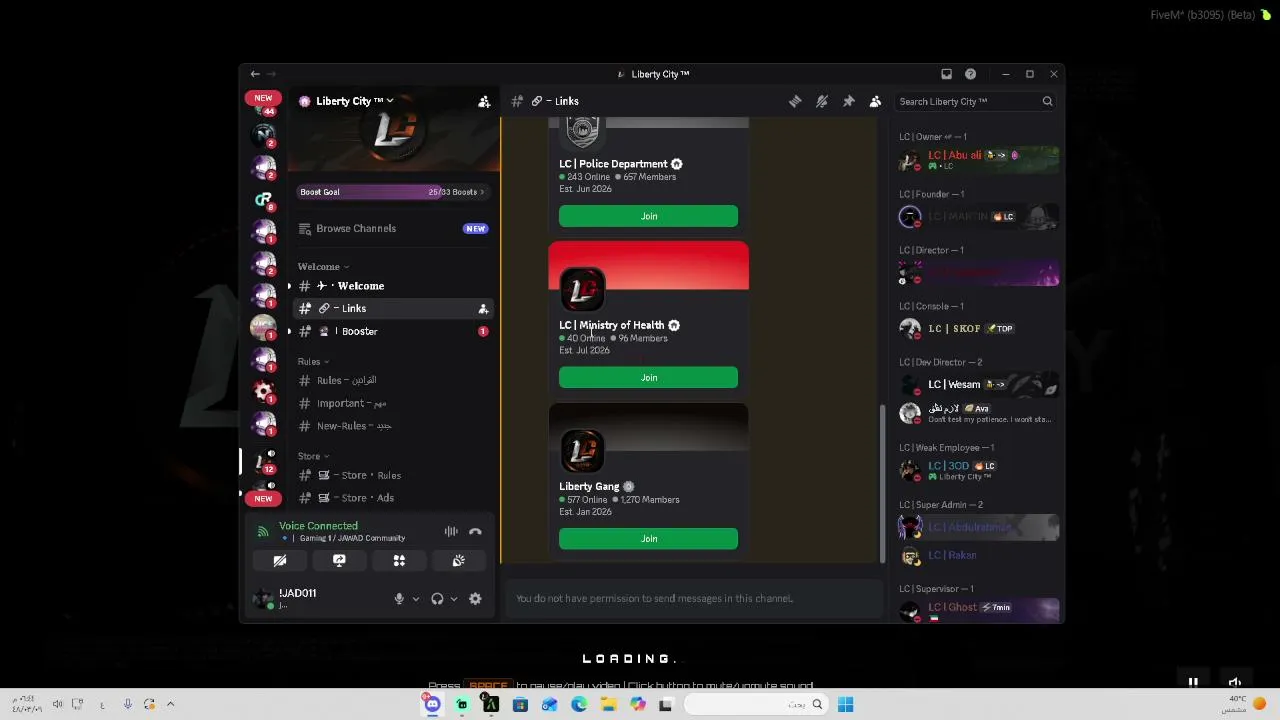Image resolution: width=1280 pixels, height=720 pixels.
Task: Open User Settings gear icon
Action: point(475,599)
